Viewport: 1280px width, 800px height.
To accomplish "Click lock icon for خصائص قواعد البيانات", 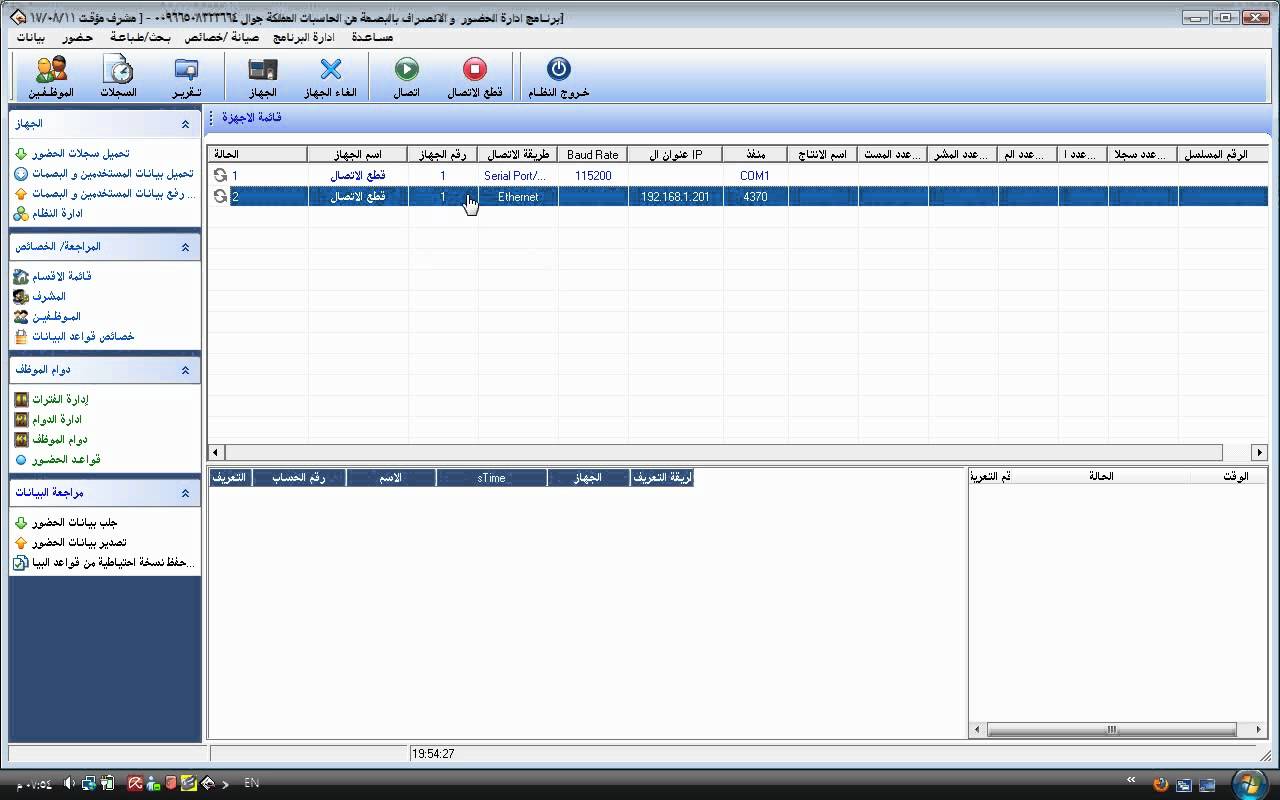I will [x=21, y=337].
